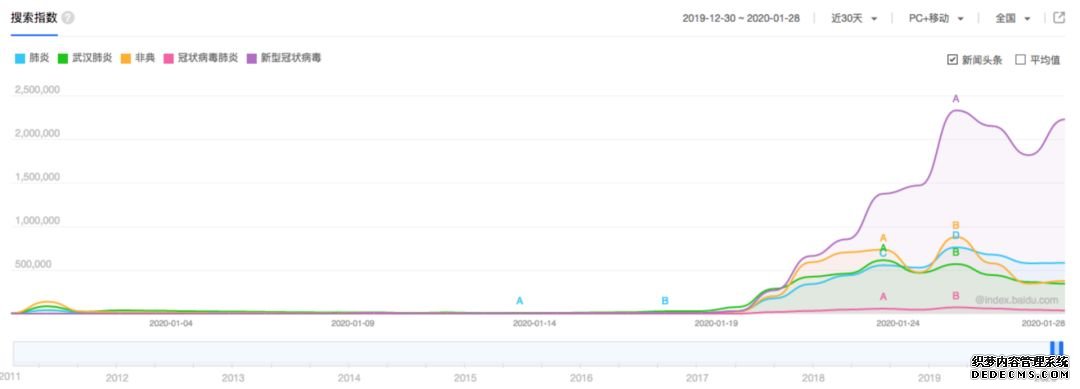Click pink news marker B near 2020-01-26
Screen dimensions: 1080x389
[x=955, y=296]
